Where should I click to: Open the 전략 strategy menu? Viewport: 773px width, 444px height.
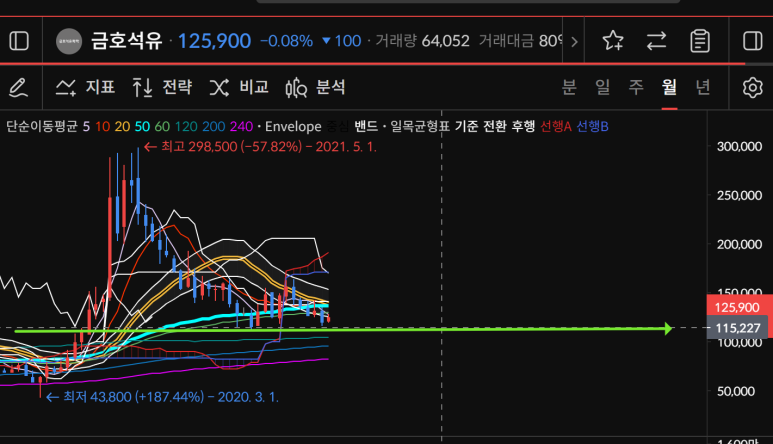click(162, 88)
